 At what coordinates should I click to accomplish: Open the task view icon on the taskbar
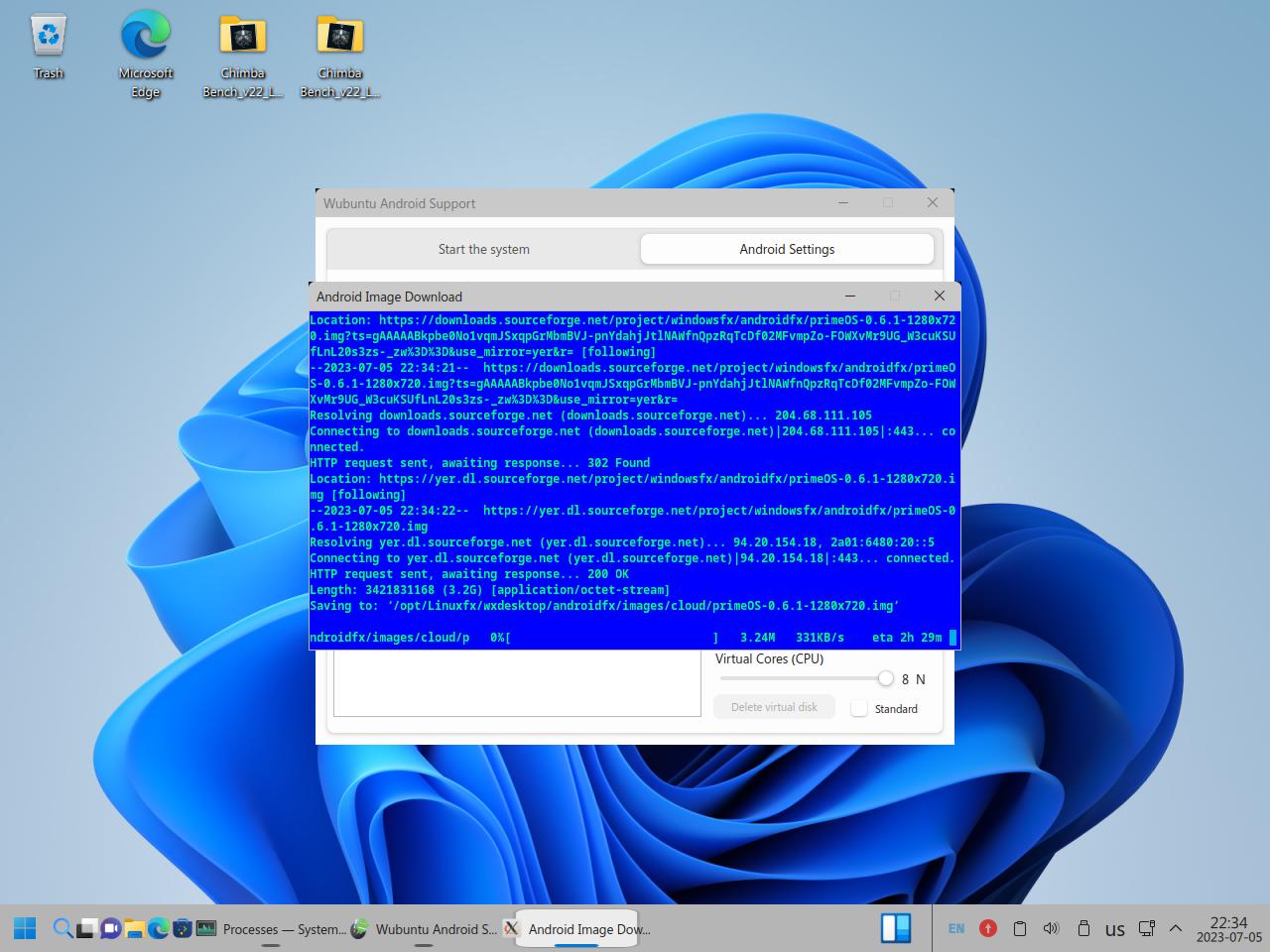(86, 929)
